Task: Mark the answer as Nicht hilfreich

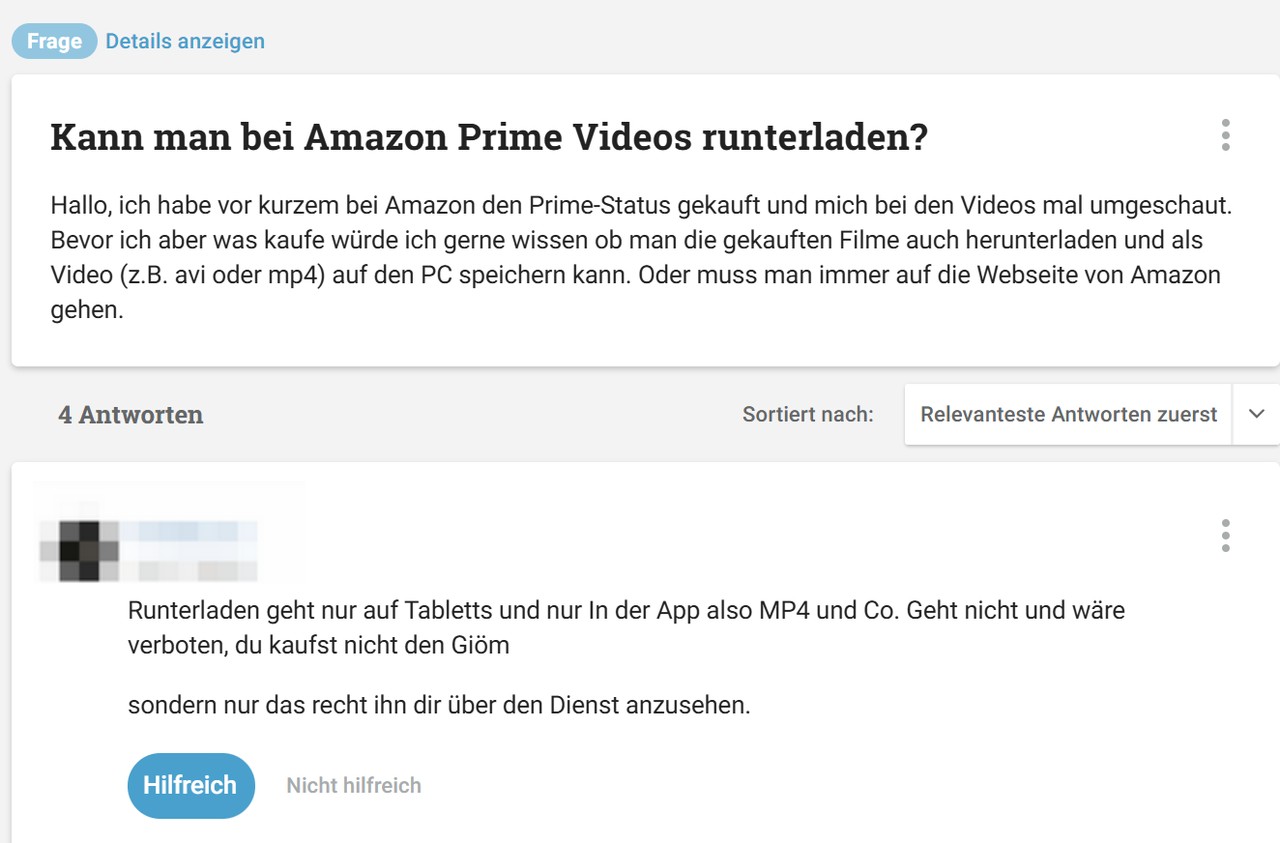Action: tap(353, 785)
